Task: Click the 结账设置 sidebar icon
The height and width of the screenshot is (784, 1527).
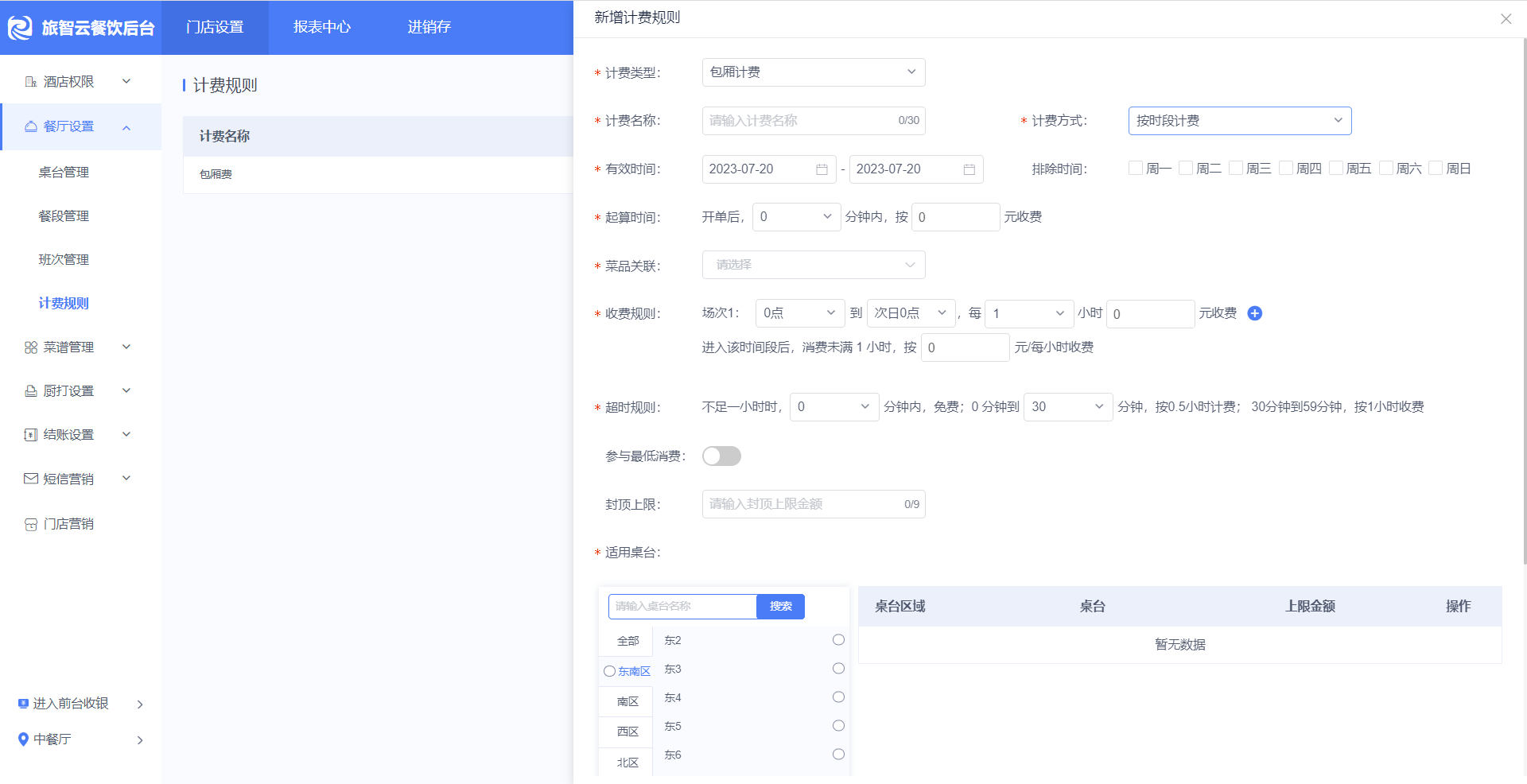Action: (31, 435)
